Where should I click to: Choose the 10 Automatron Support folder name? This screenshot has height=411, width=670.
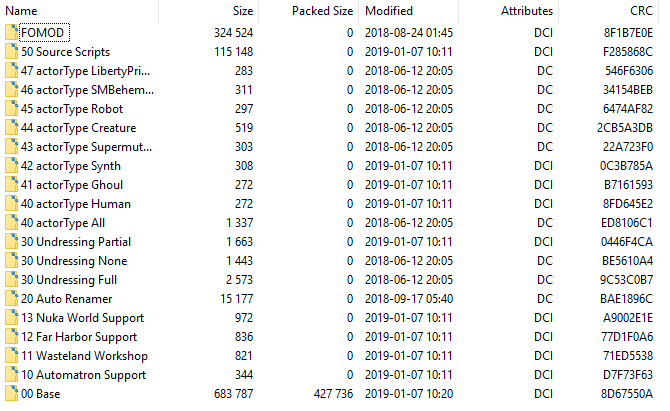coord(84,375)
